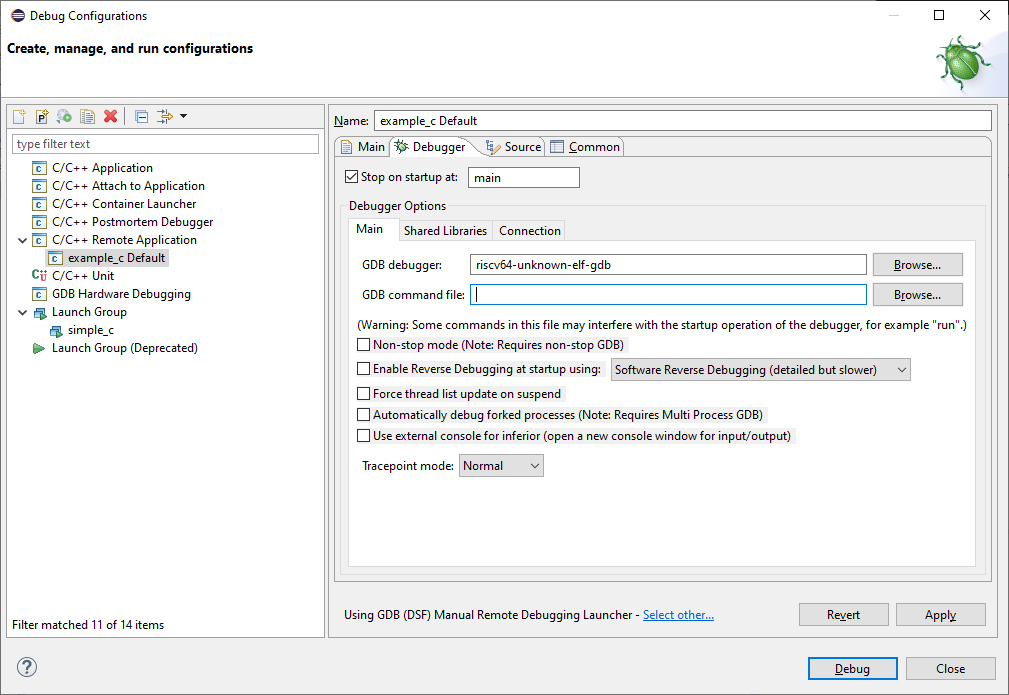
Task: Click the New prototype configuration icon
Action: tap(42, 117)
